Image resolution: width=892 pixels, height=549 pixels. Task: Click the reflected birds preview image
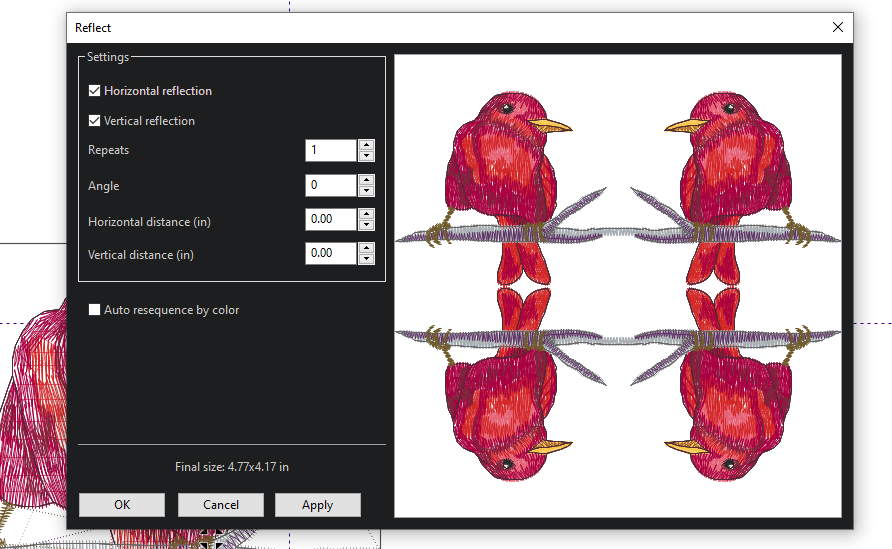[x=618, y=286]
